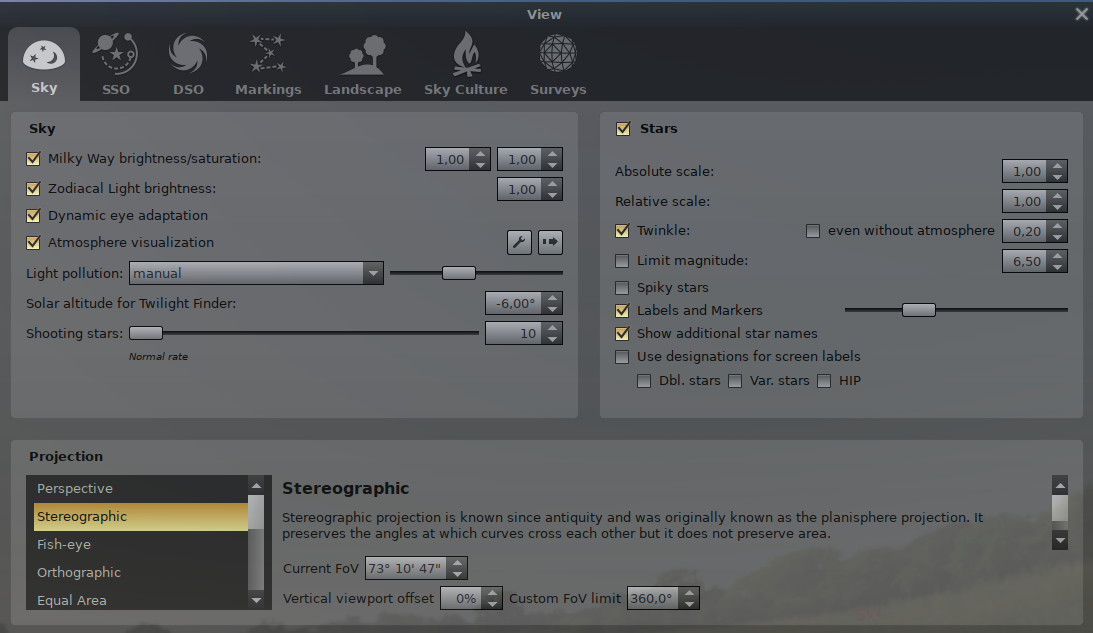This screenshot has height=633, width=1093.
Task: Enable the Spiky stars checkbox
Action: pos(622,288)
